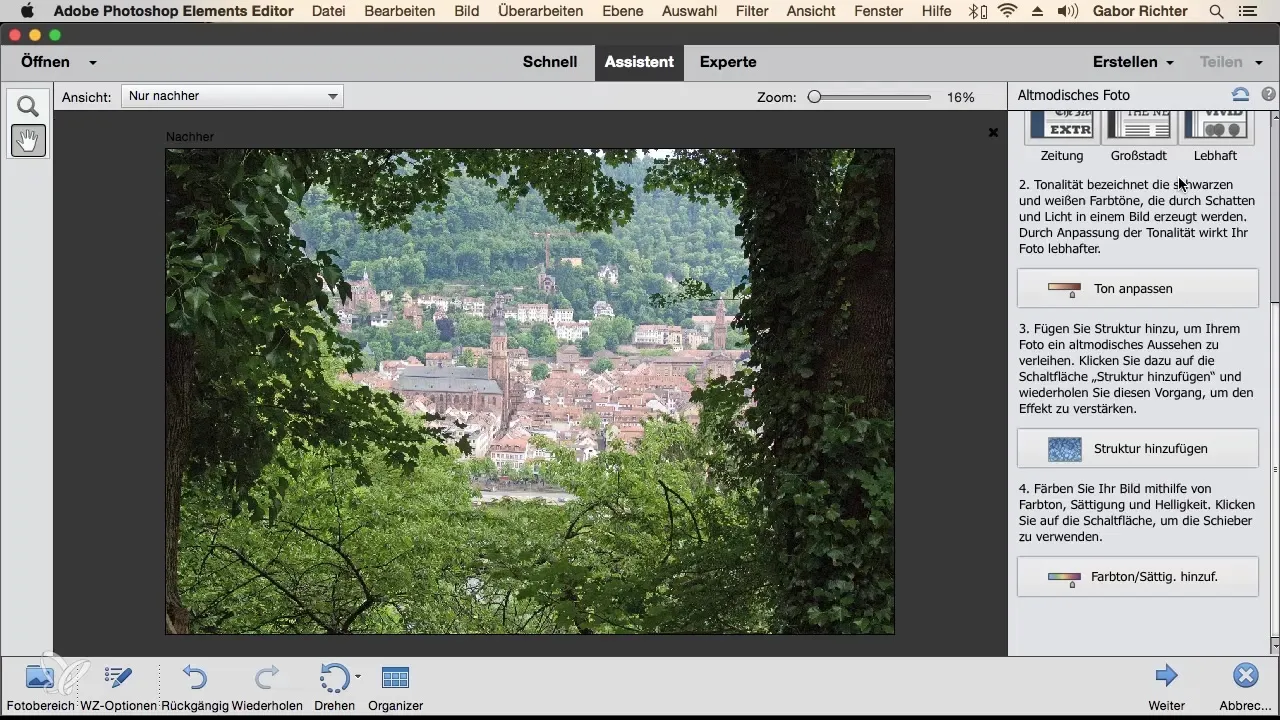Switch to the Assistent tab

coord(639,62)
